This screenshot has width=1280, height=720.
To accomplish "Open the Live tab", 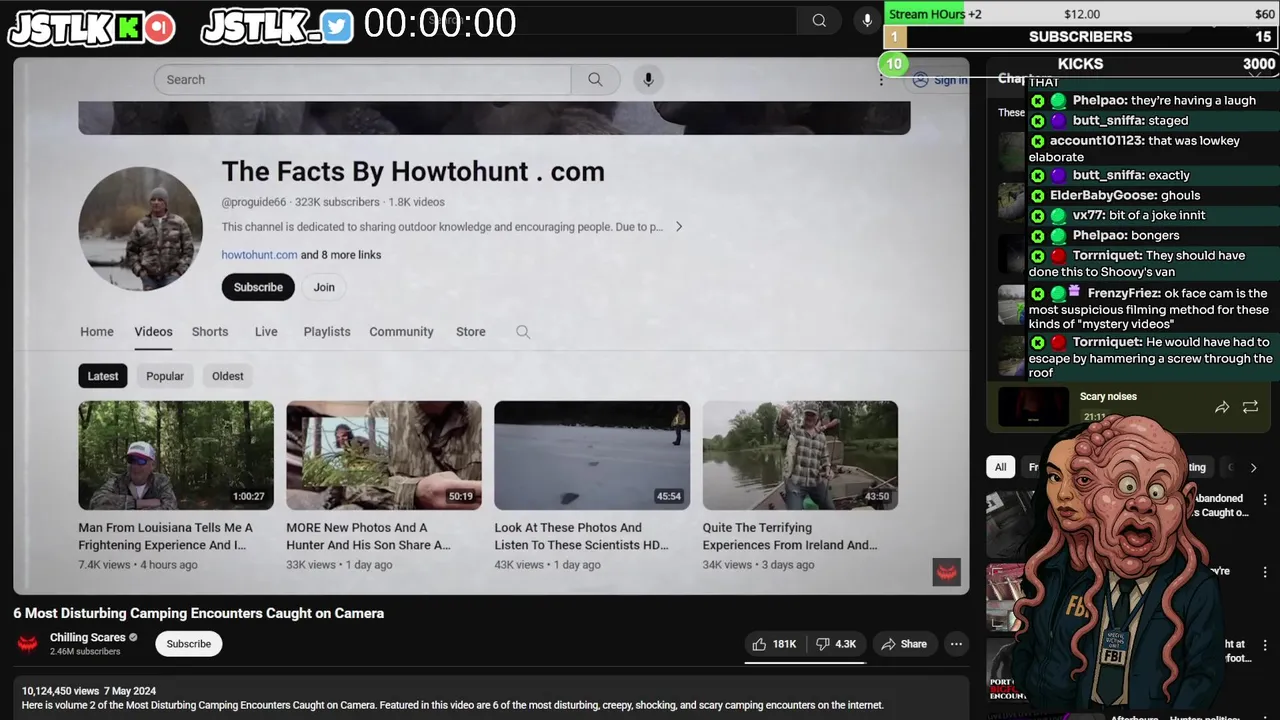I will pos(266,332).
